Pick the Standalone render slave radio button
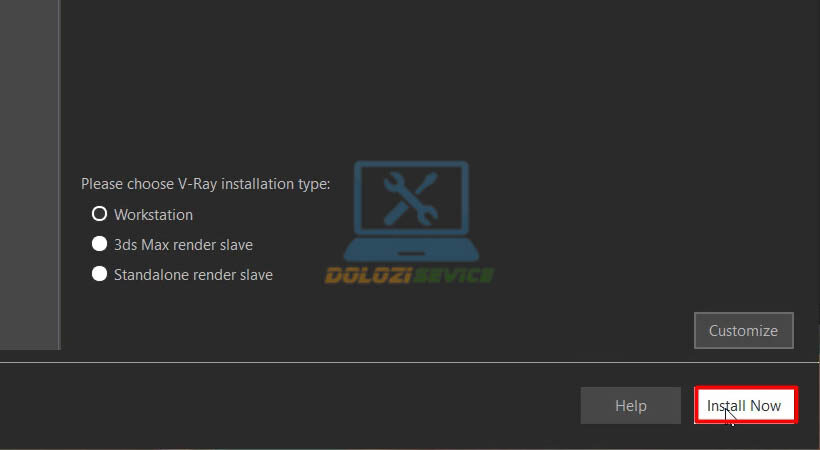 [99, 274]
